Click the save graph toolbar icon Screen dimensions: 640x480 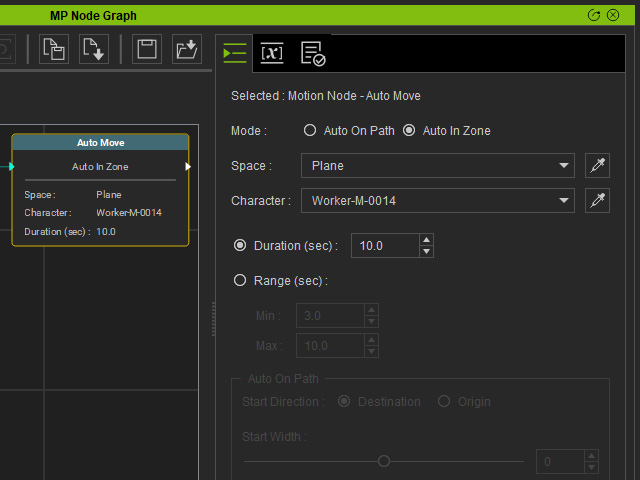click(147, 49)
